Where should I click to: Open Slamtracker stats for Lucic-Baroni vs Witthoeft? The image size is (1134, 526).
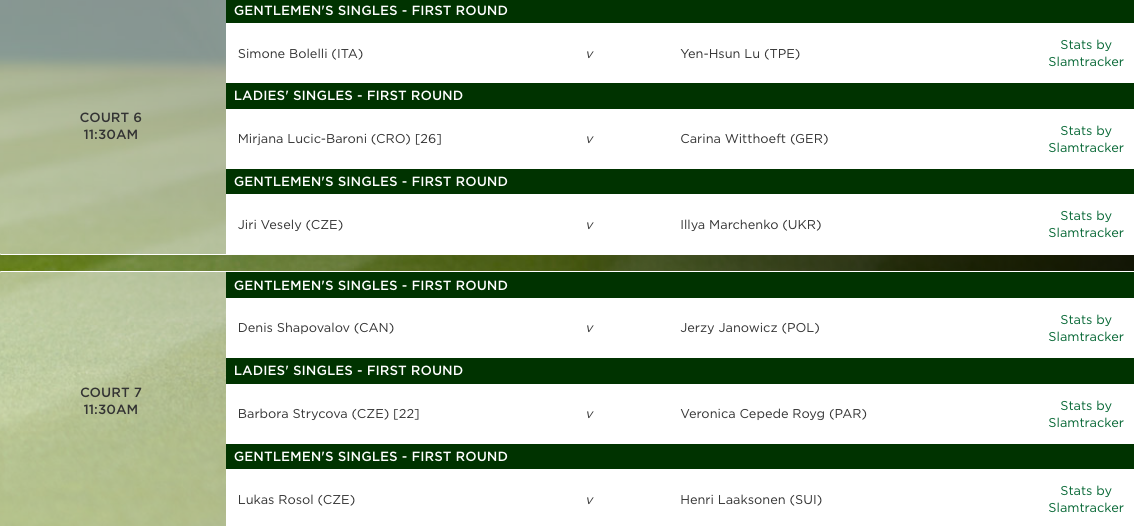[1085, 139]
